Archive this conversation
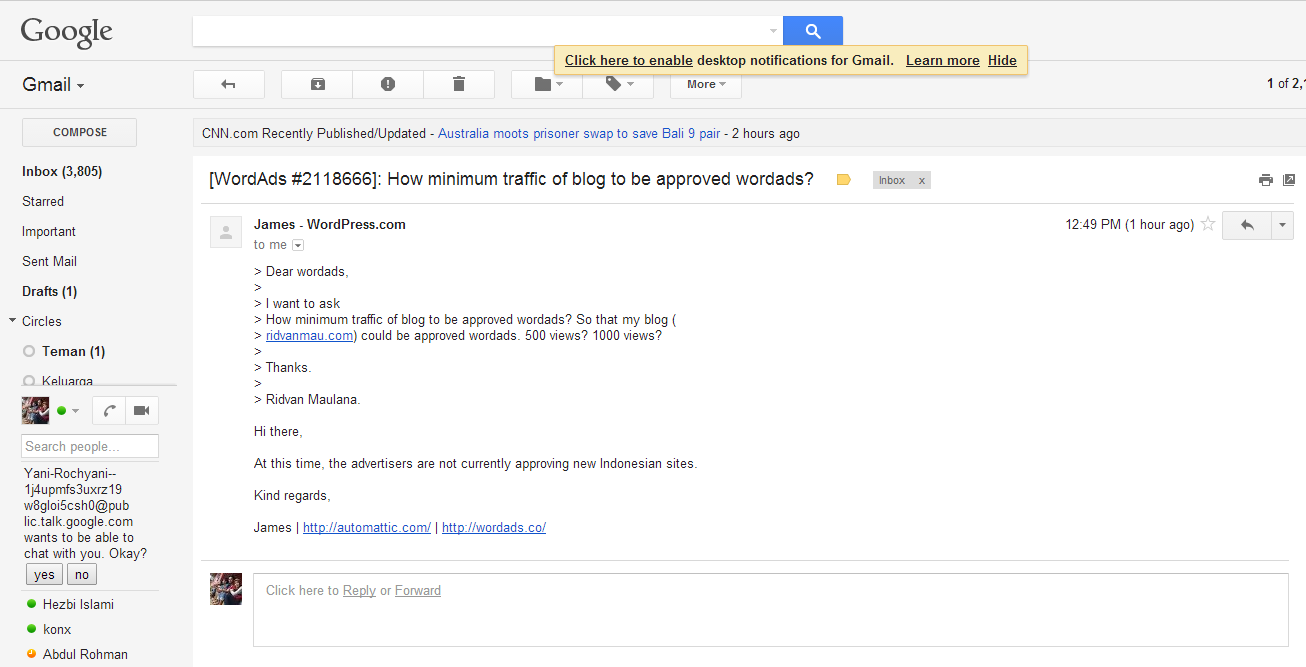1306x667 pixels. coord(317,85)
